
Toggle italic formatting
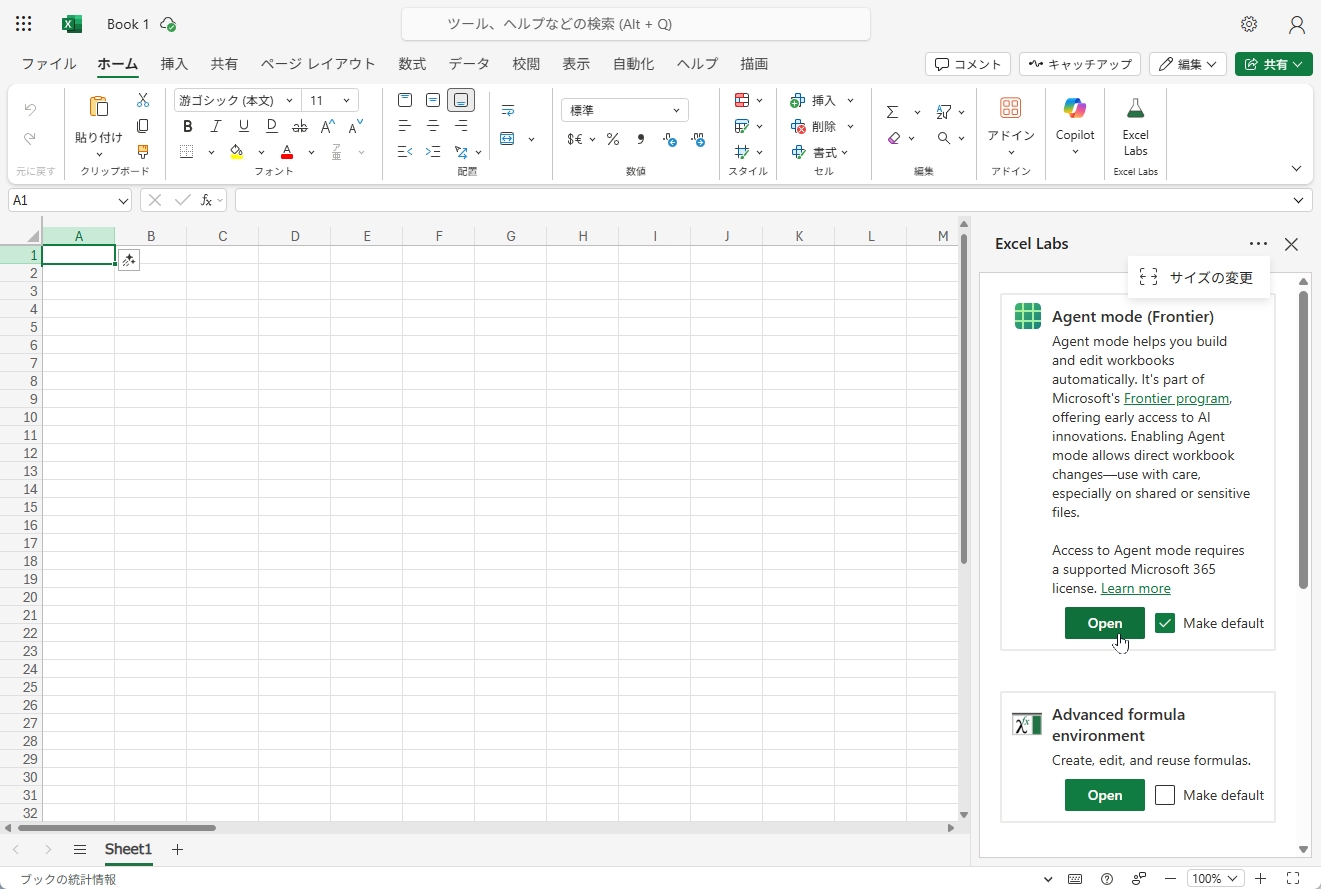coord(215,126)
